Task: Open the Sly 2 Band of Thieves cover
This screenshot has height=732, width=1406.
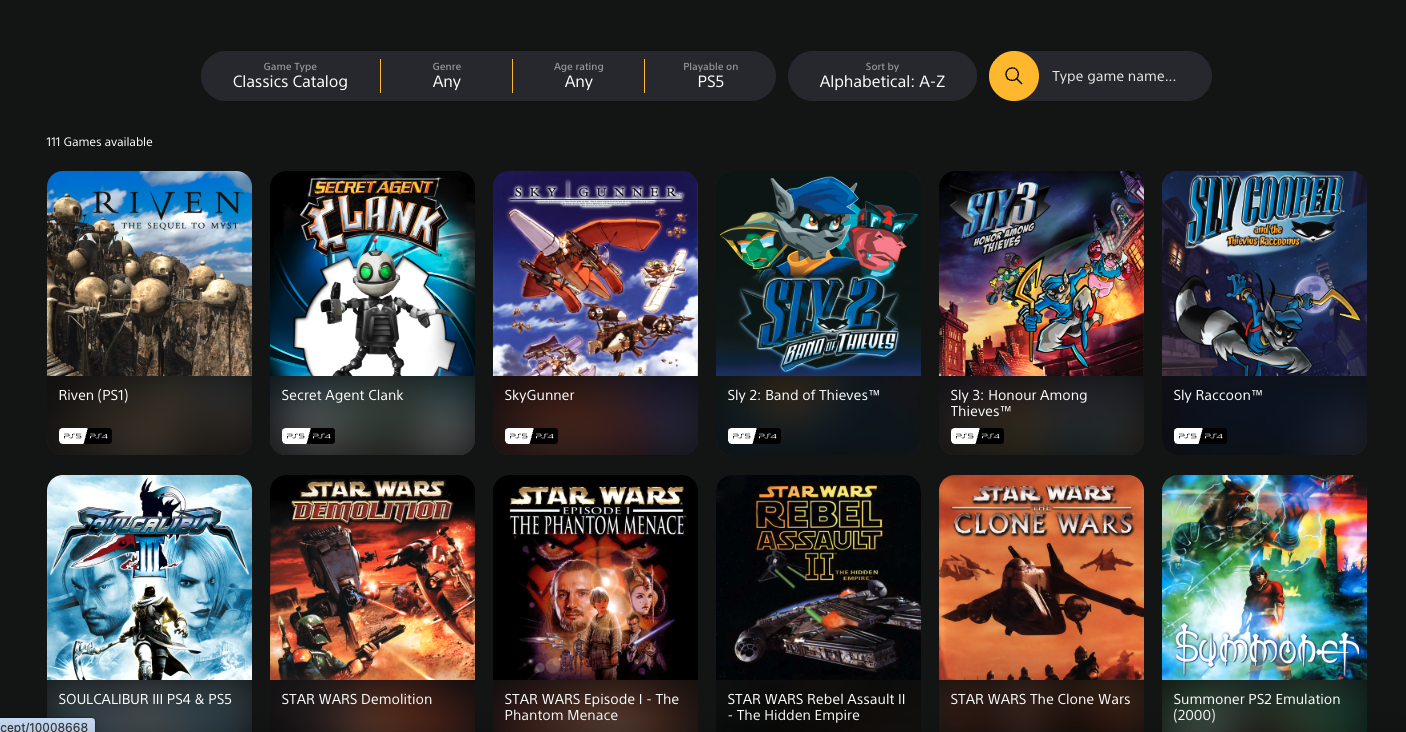Action: pyautogui.click(x=818, y=273)
